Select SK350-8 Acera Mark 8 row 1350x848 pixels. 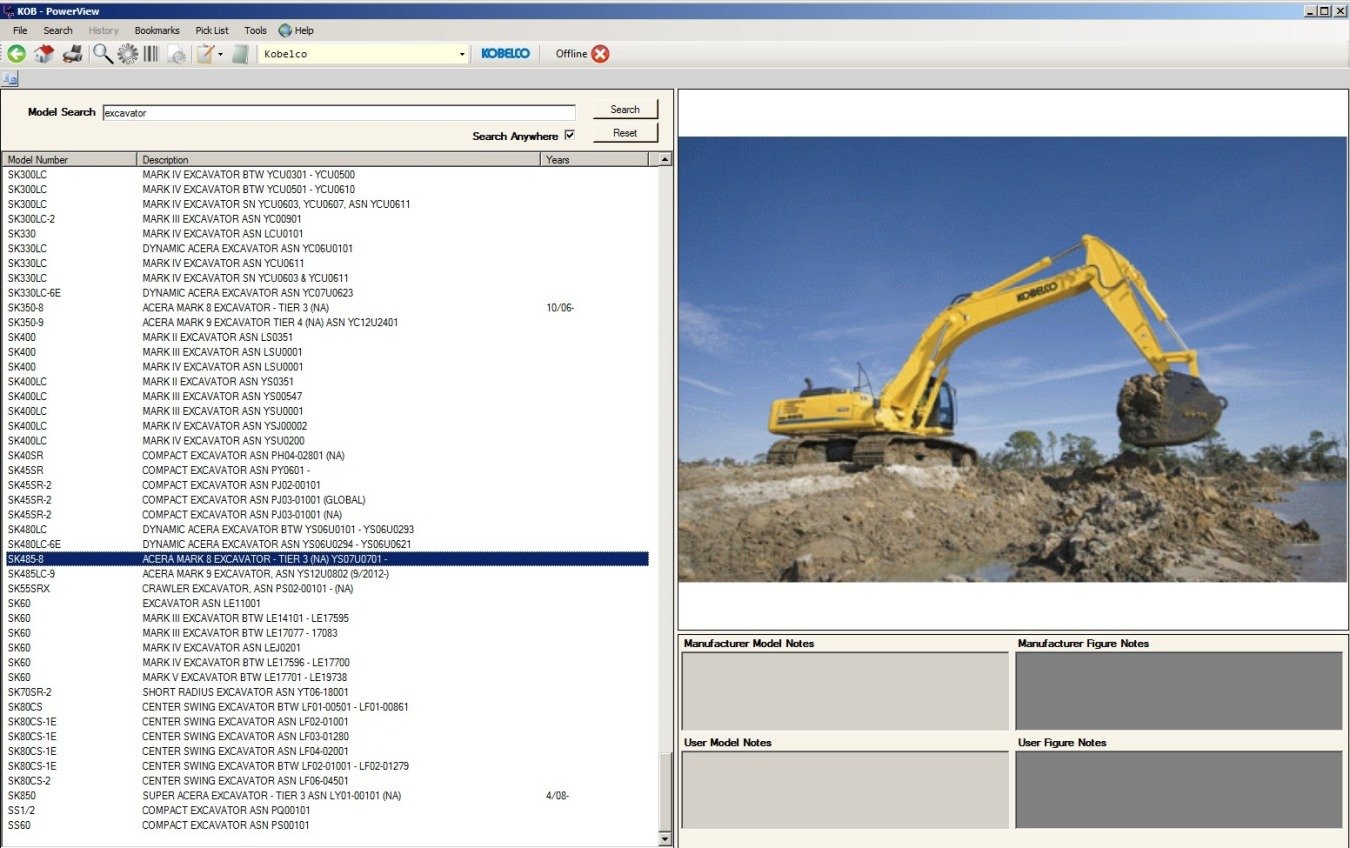click(x=326, y=308)
